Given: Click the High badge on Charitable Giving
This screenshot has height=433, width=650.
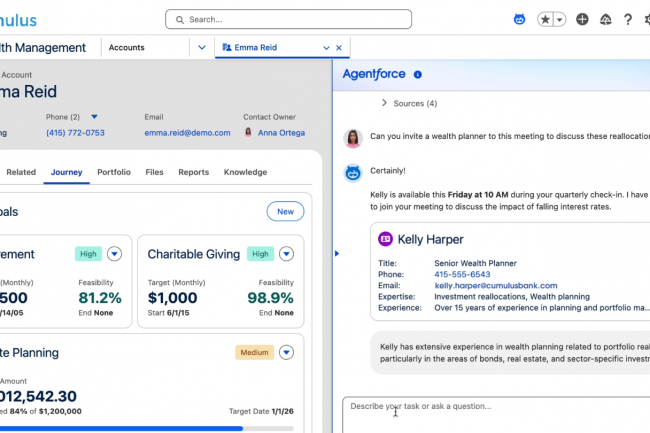Looking at the screenshot, I should coord(260,254).
